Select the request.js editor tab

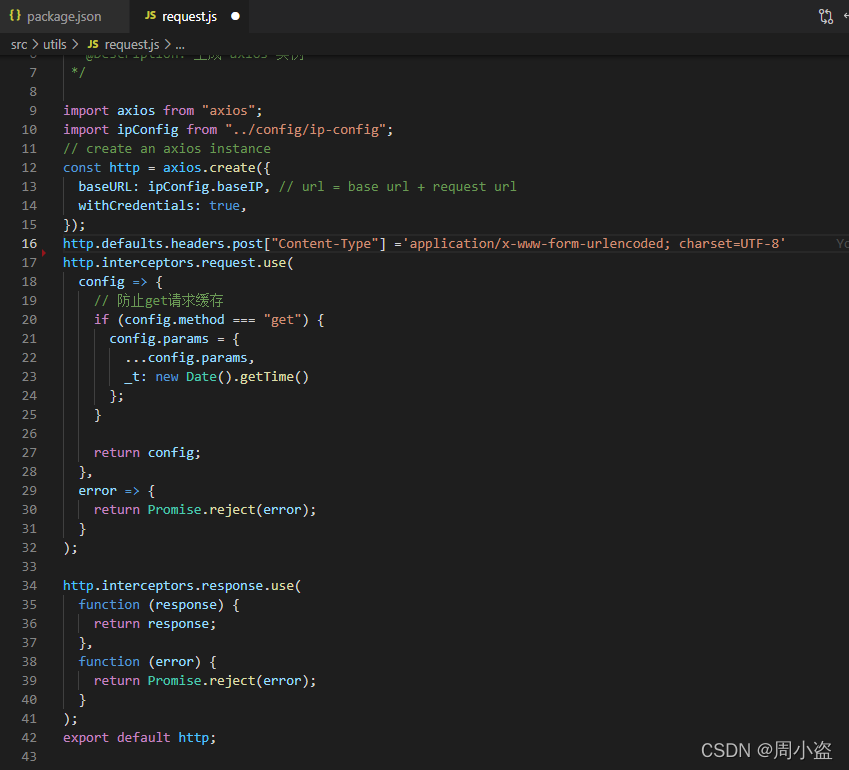tap(189, 16)
